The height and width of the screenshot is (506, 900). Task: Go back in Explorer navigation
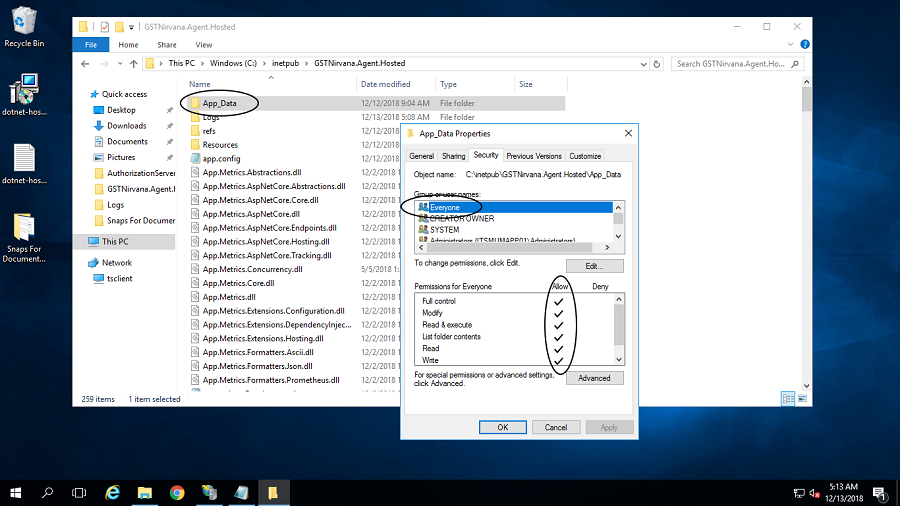[x=85, y=64]
